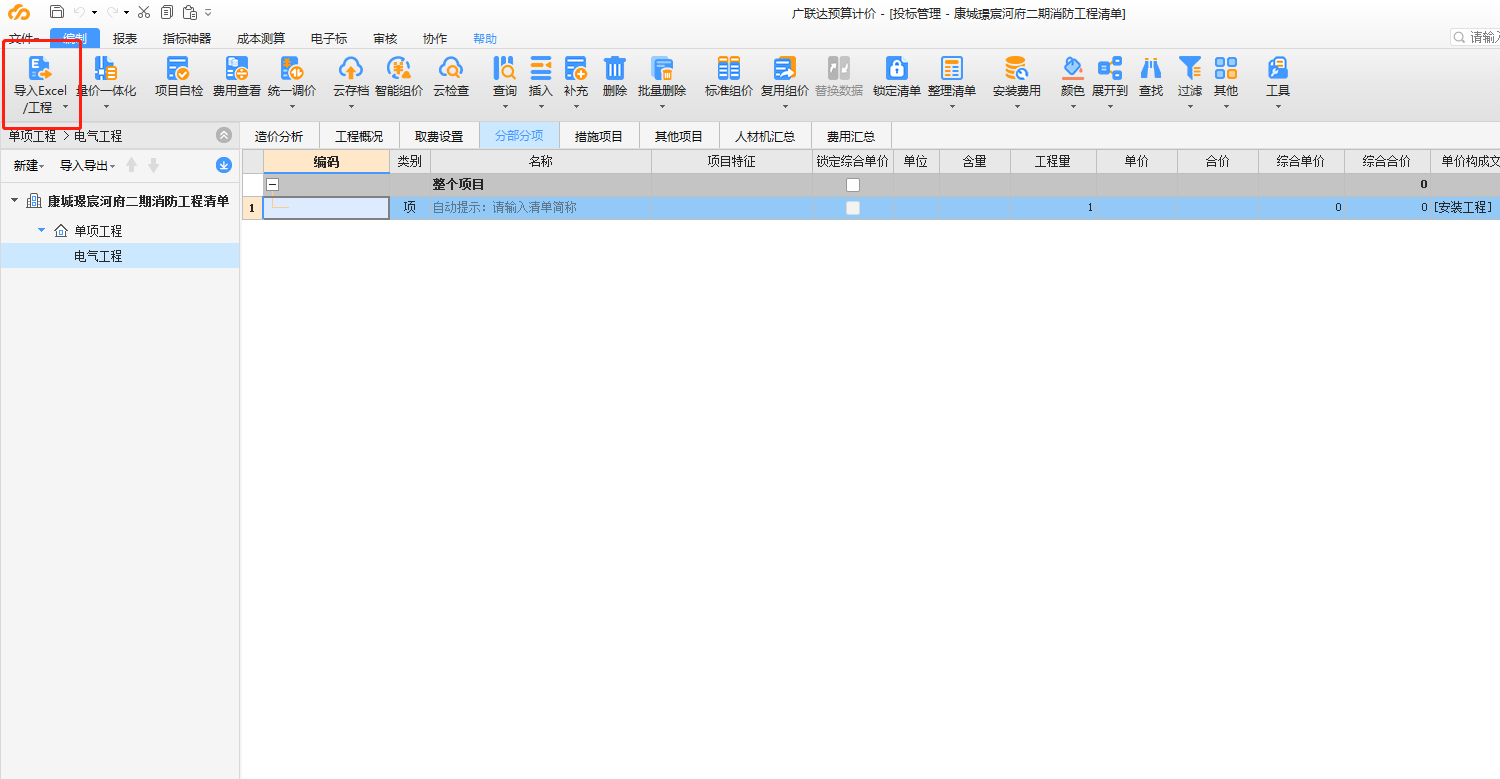
Task: Click the paste clipboard icon
Action: point(189,12)
